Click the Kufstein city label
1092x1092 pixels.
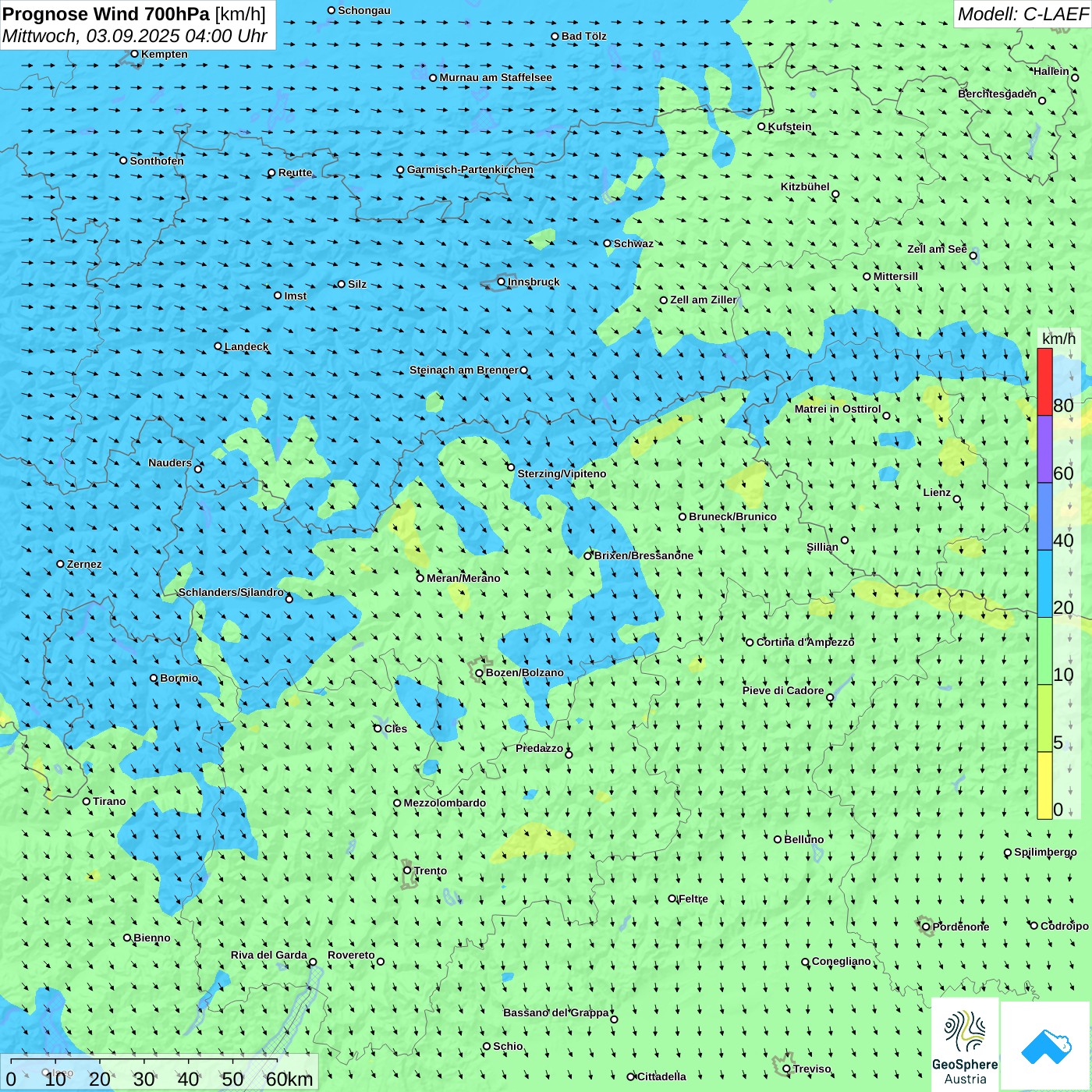tap(789, 126)
